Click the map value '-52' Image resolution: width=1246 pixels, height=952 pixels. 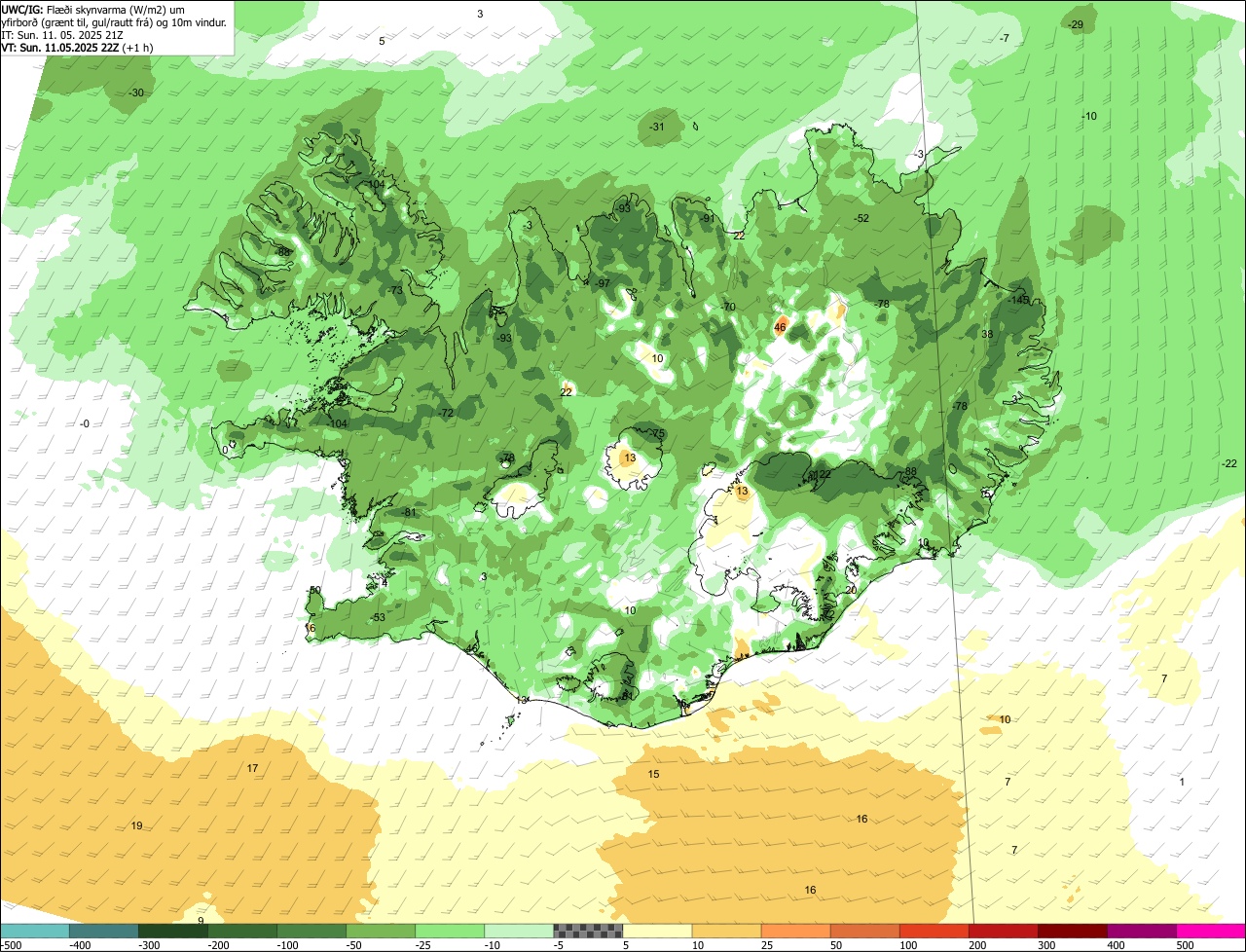[x=861, y=218]
